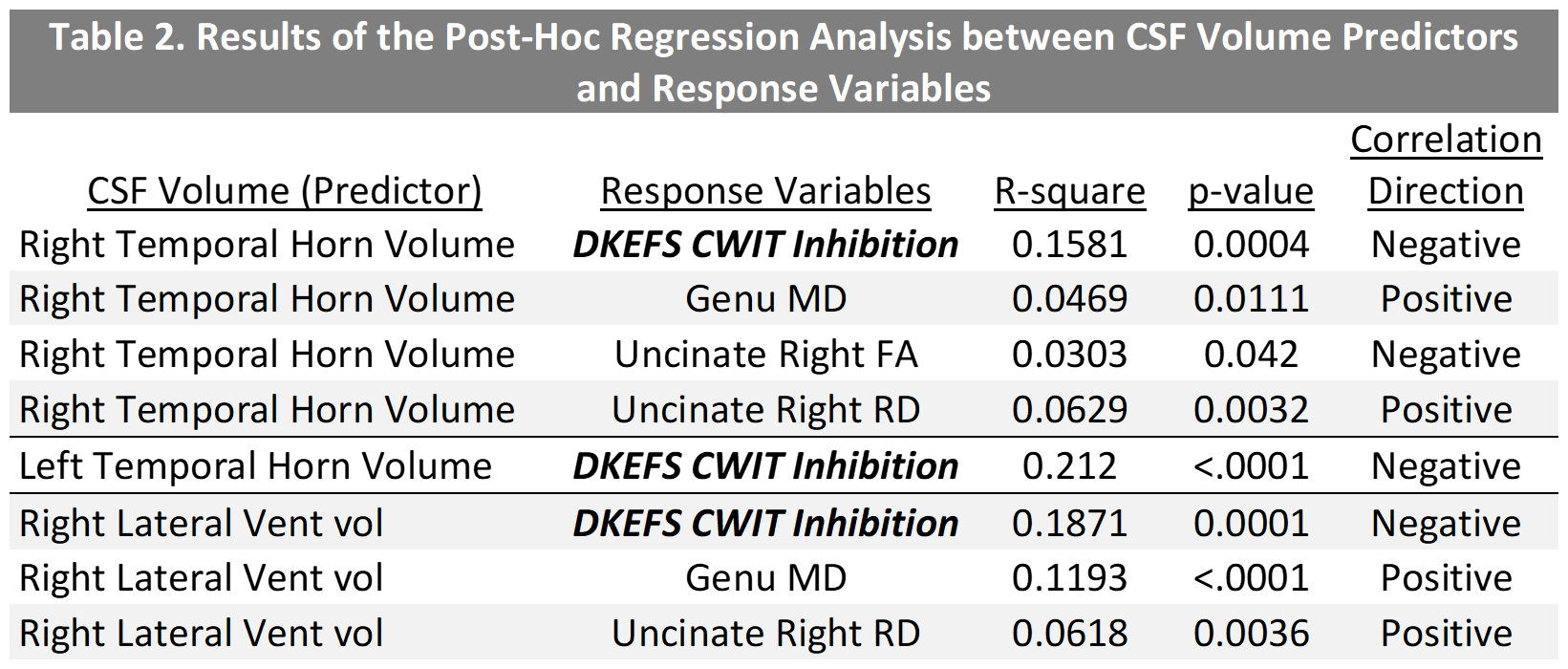
Task: Click the p-value 0.0032 cell
Action: (x=1251, y=410)
